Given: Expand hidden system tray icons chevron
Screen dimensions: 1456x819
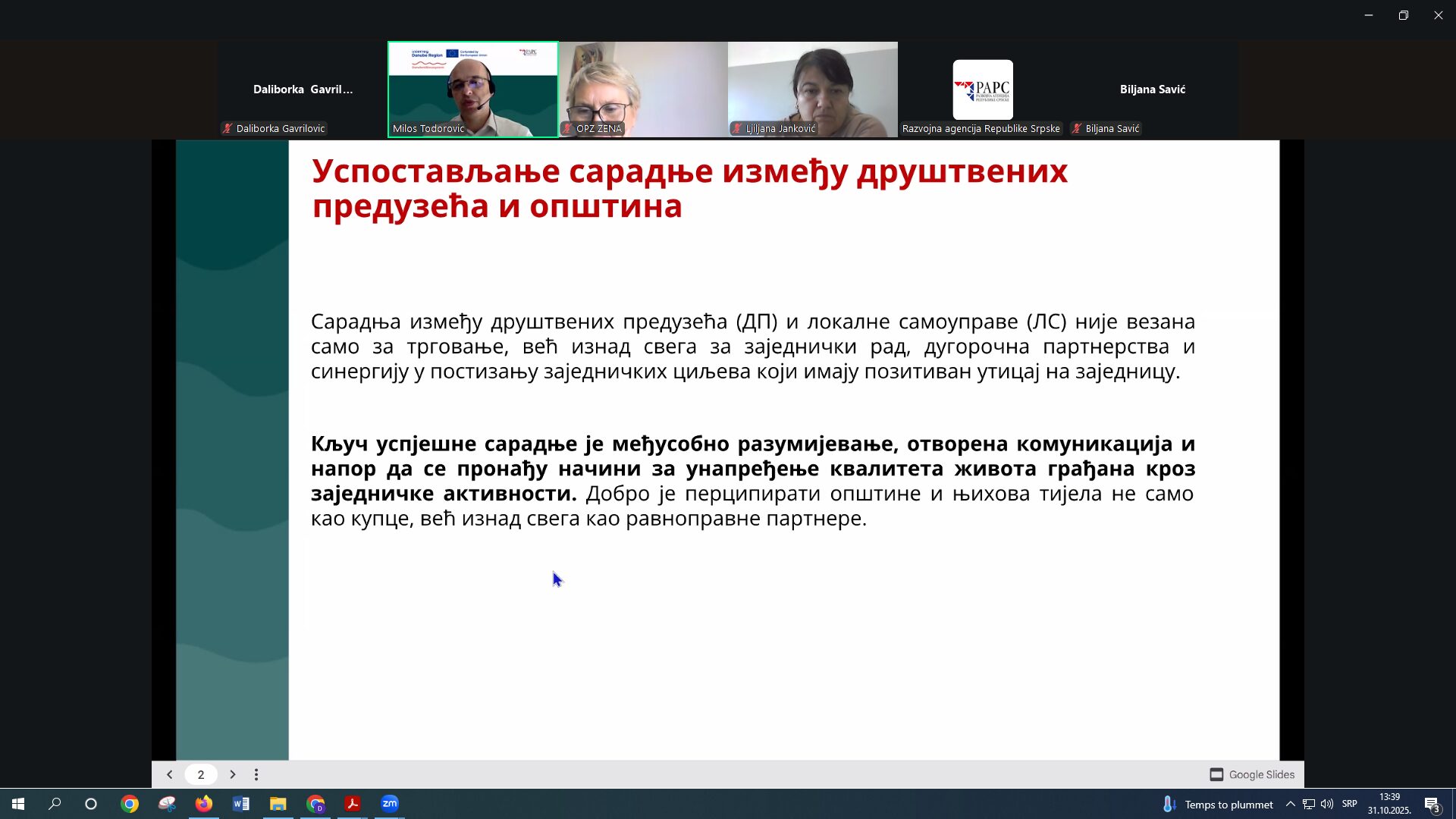Looking at the screenshot, I should click(x=1290, y=804).
